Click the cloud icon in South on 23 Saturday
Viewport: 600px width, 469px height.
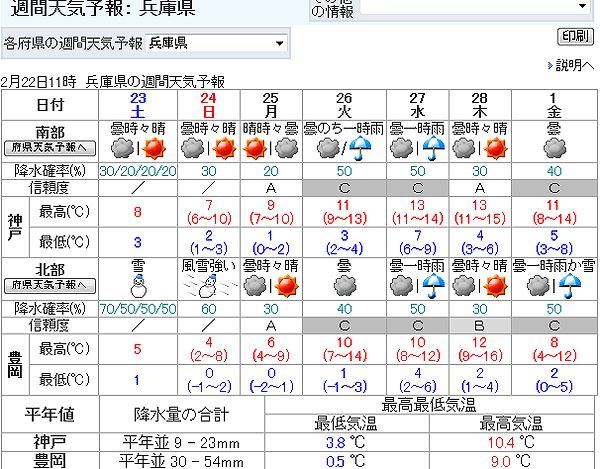pos(122,148)
